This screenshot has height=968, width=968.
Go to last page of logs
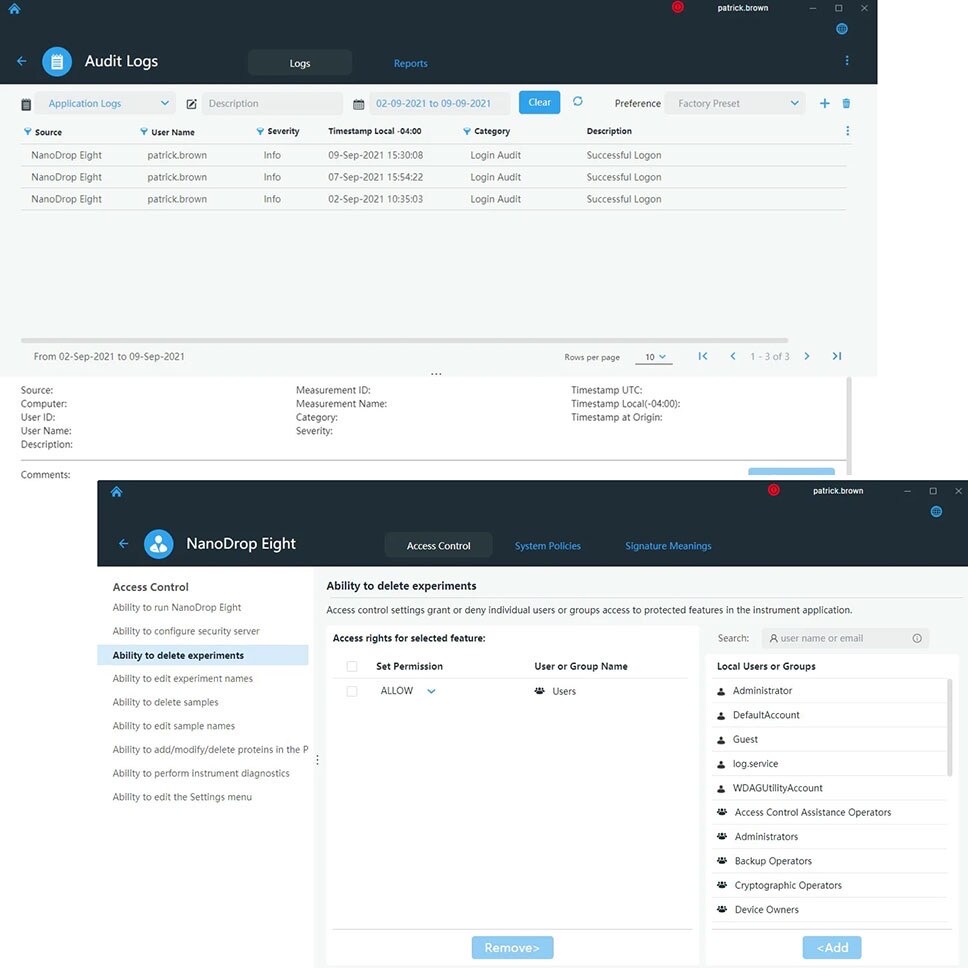(837, 356)
